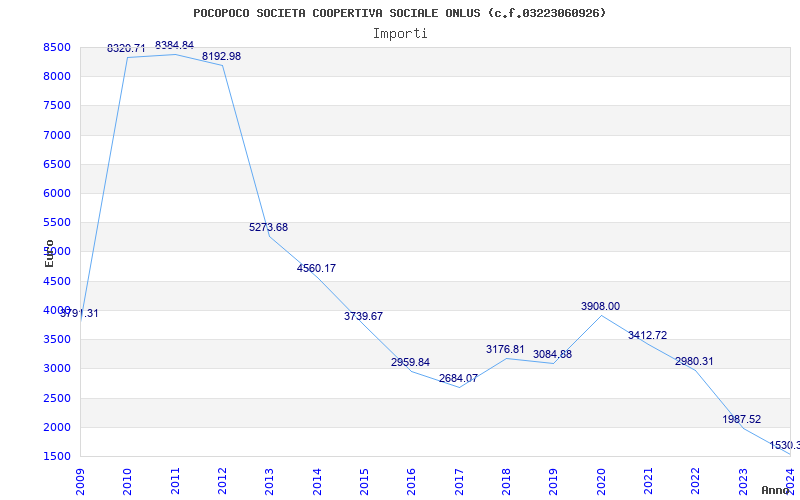This screenshot has width=800, height=500.
Task: Click the 2016 year label on x-axis
Action: coord(411,482)
